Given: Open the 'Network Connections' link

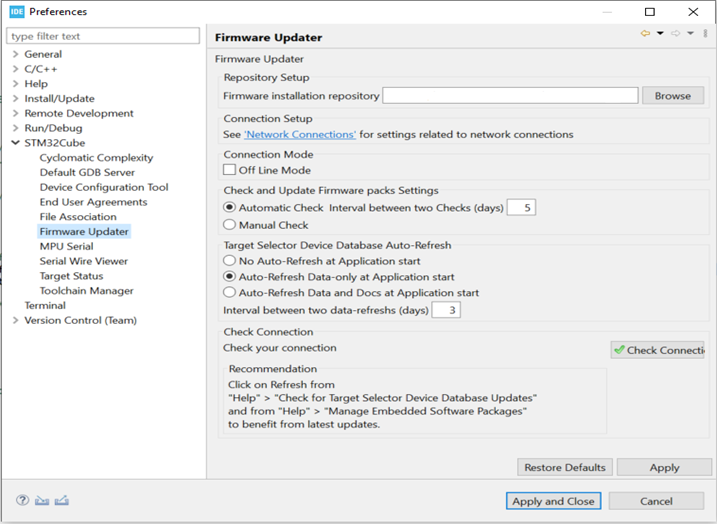Looking at the screenshot, I should [x=300, y=134].
